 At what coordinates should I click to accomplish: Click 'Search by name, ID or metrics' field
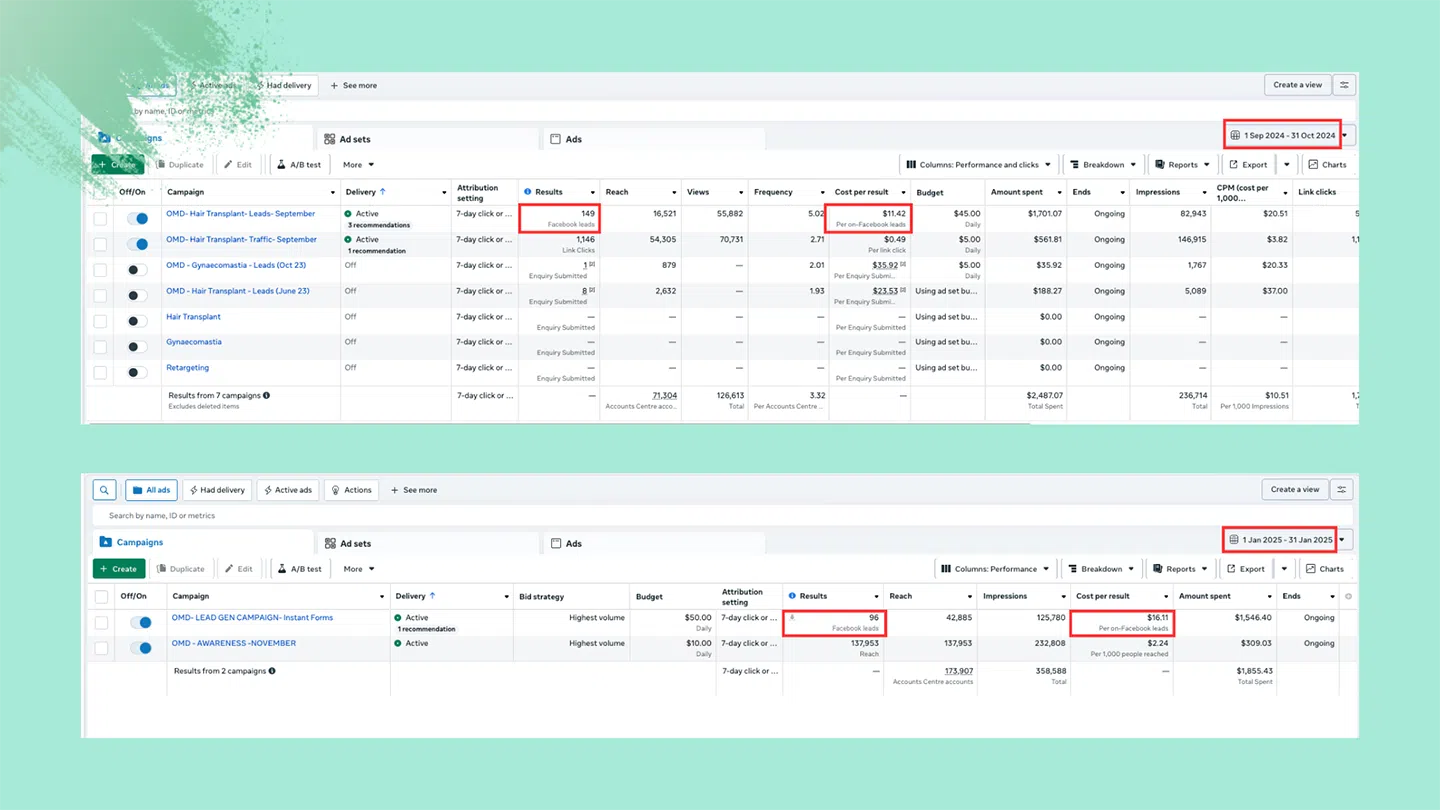click(723, 516)
